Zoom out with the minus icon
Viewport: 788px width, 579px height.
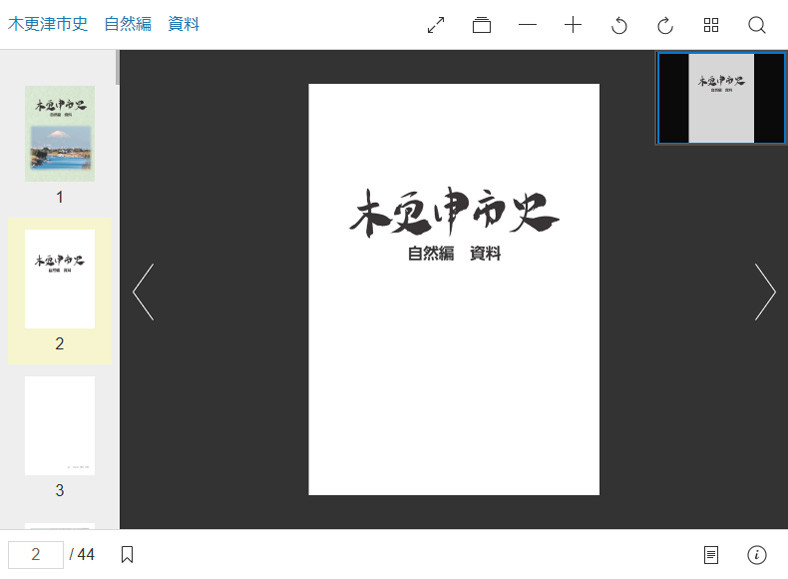click(x=527, y=25)
